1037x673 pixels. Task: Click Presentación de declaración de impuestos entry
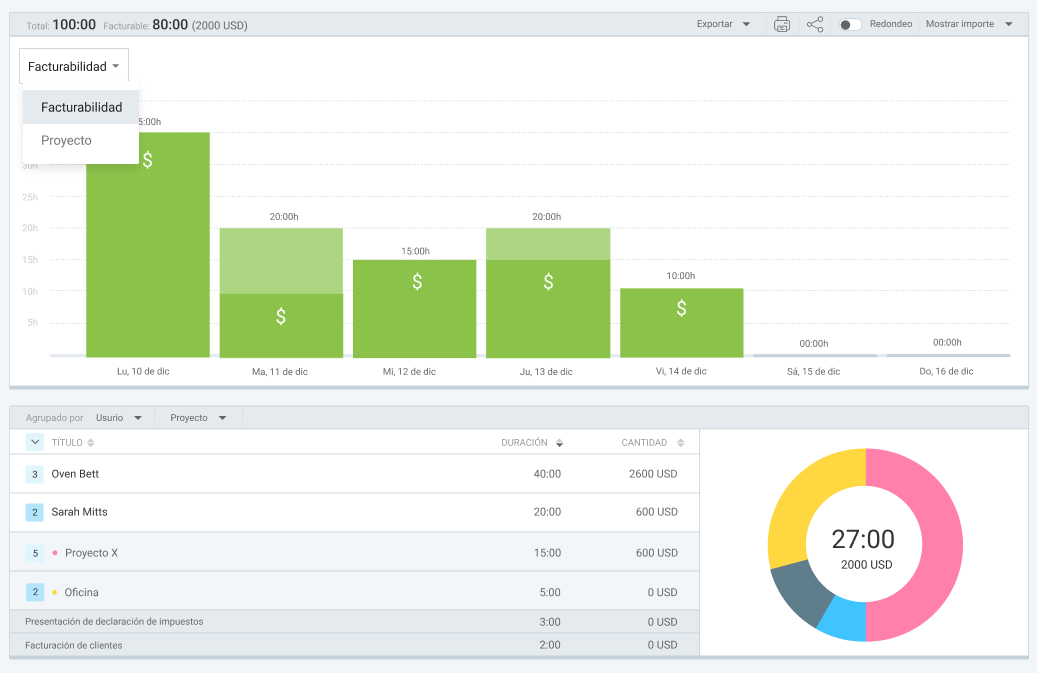point(114,621)
